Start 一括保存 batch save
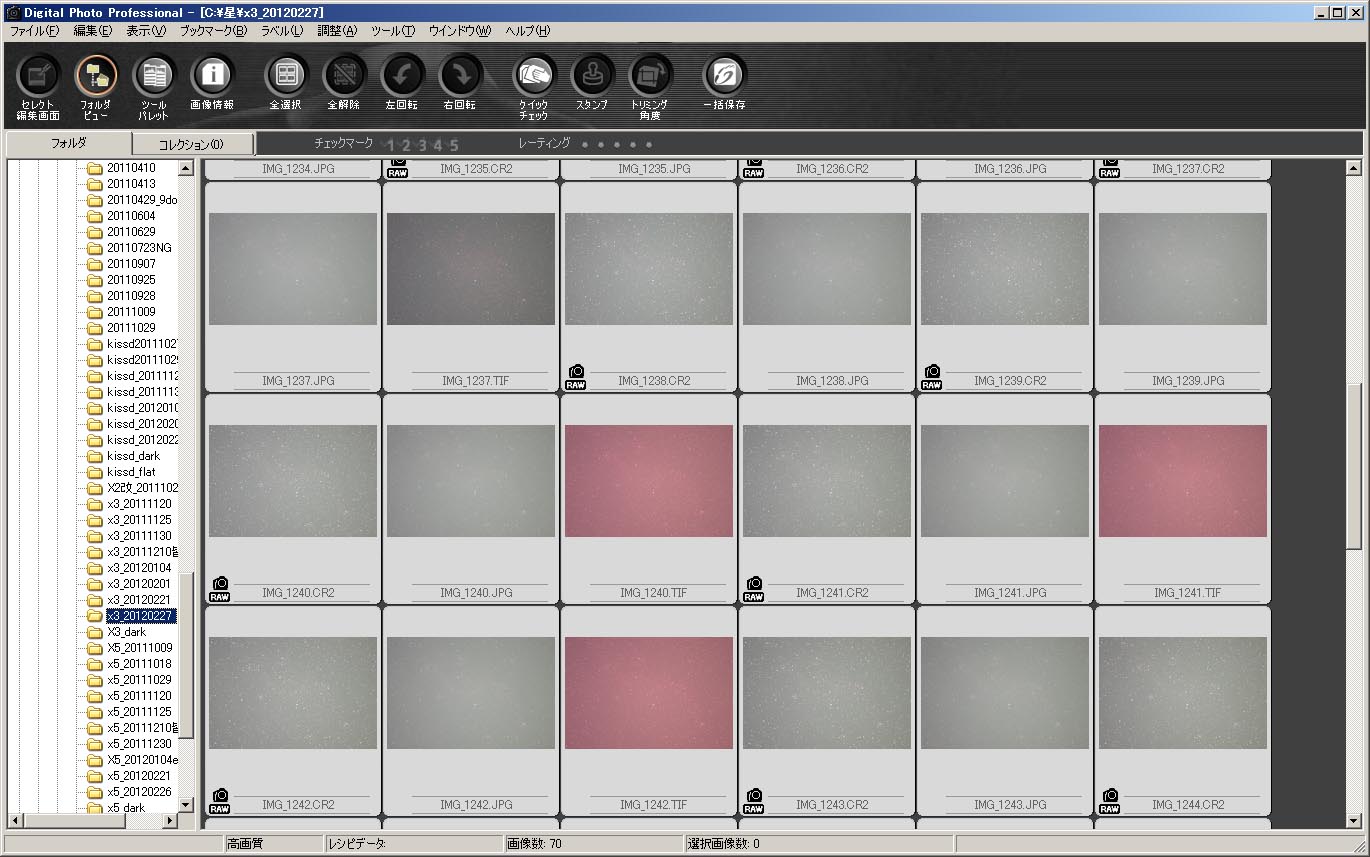This screenshot has width=1370, height=857. click(x=724, y=82)
